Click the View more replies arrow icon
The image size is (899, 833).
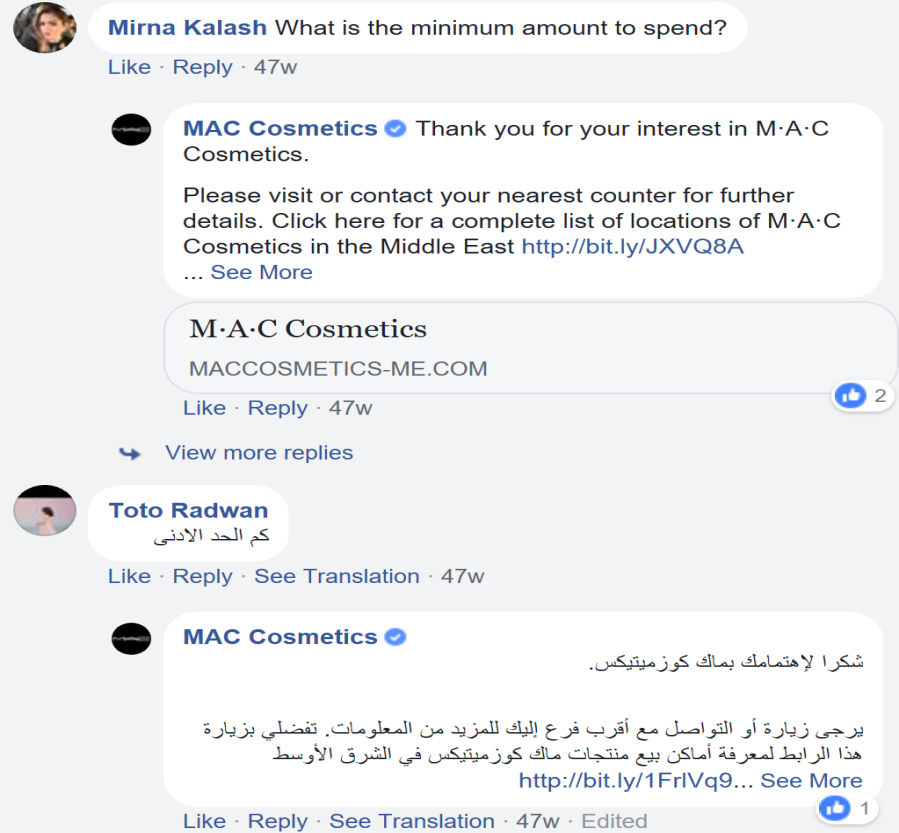coord(130,453)
